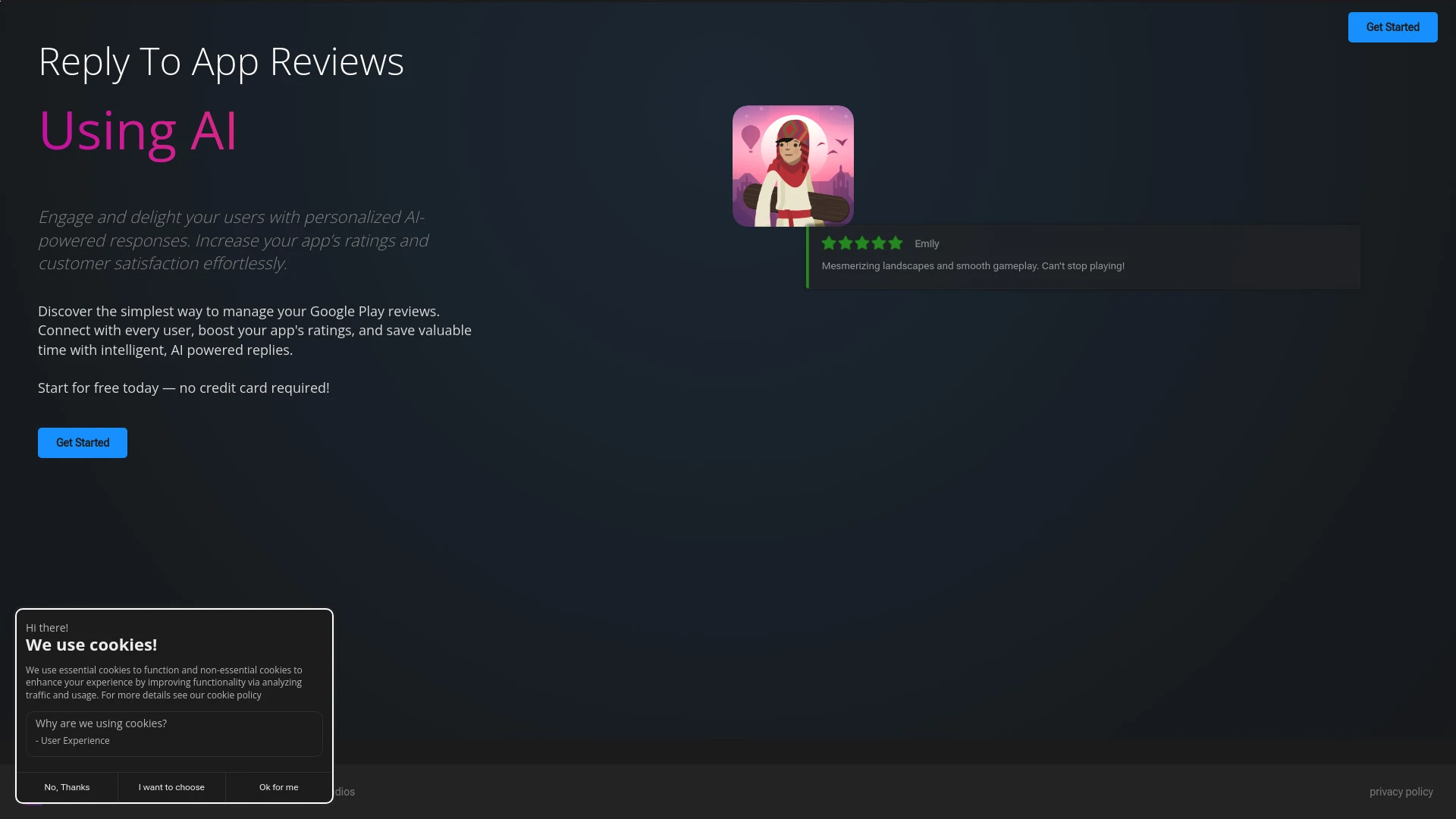The image size is (1456, 819).
Task: Open the 'privacy policy' link in the footer
Action: click(1401, 792)
